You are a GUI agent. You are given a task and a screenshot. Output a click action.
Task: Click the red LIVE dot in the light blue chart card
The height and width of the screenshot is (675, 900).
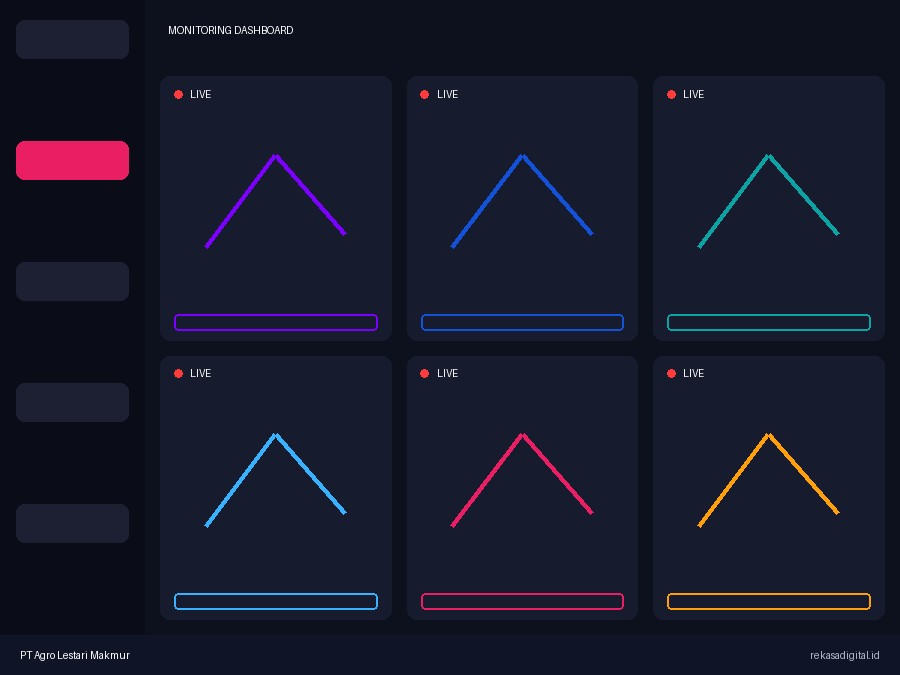point(179,373)
